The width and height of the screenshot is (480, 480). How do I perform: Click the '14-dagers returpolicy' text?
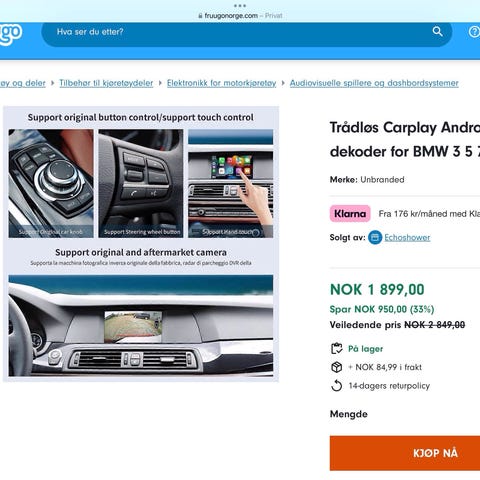tap(389, 386)
